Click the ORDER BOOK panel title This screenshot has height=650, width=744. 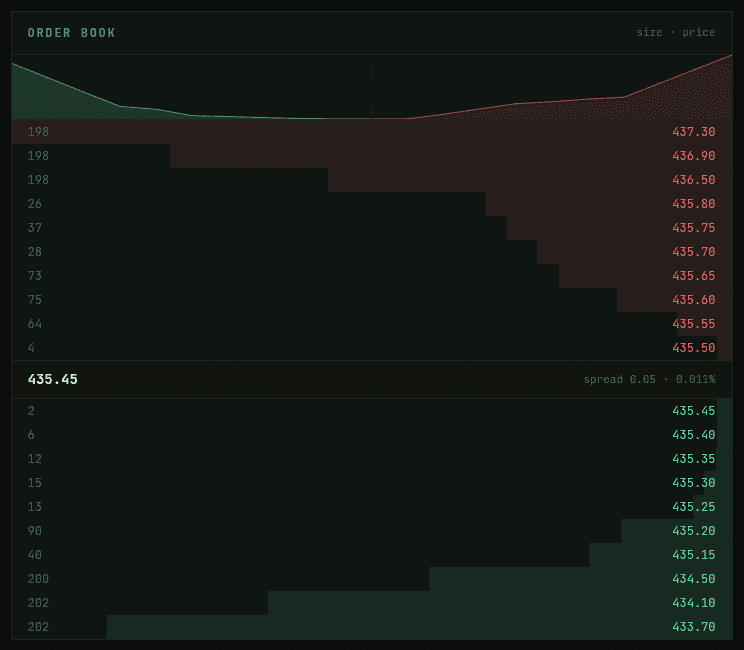pos(71,33)
